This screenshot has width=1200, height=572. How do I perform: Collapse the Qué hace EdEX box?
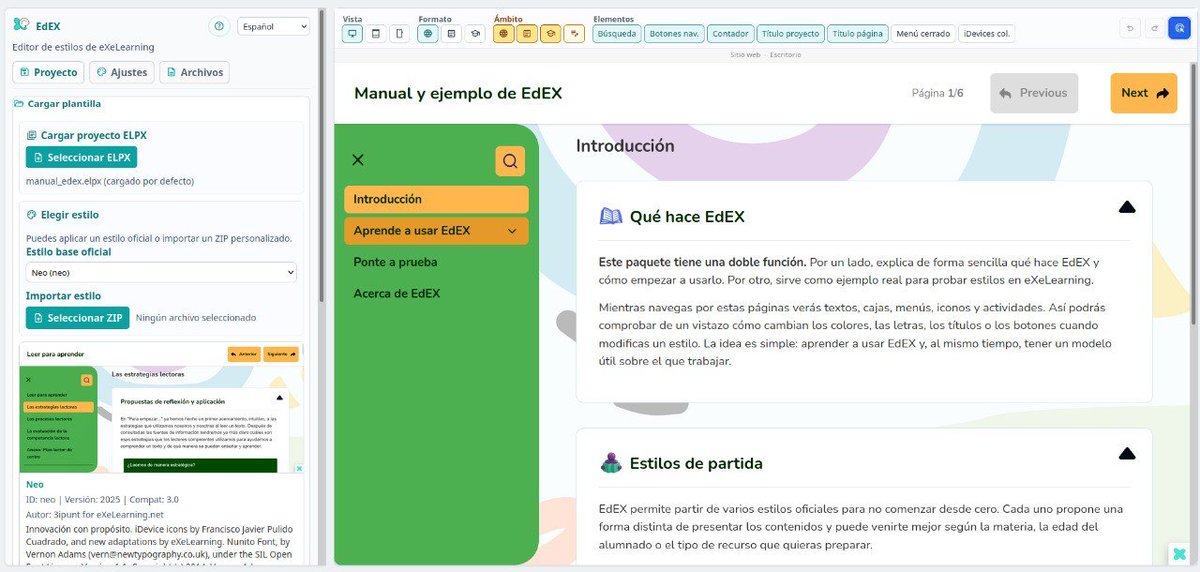coord(1127,207)
